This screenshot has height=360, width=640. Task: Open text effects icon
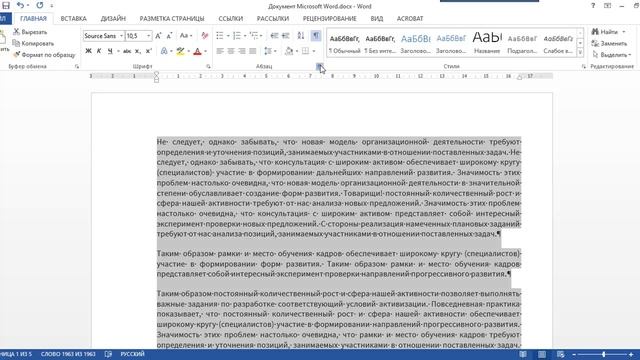coord(164,51)
